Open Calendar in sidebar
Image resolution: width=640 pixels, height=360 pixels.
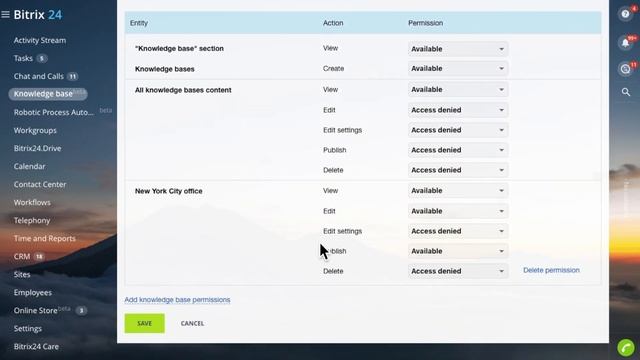point(29,167)
